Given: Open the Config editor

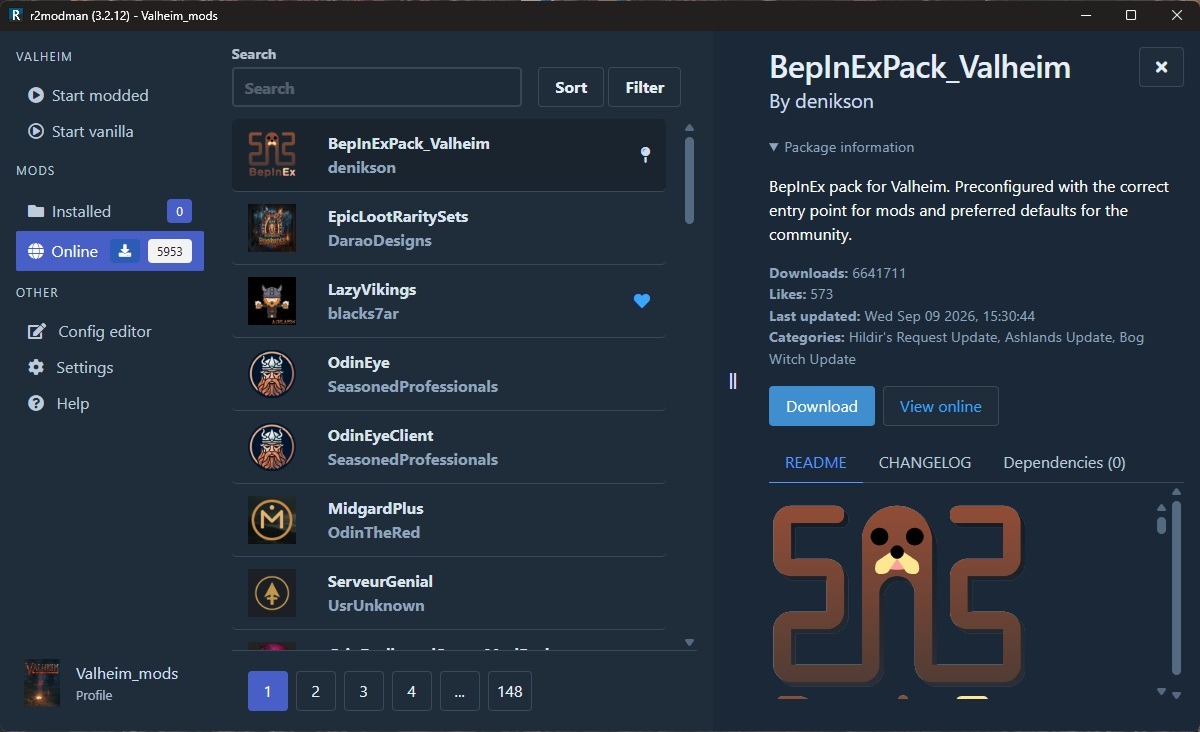Looking at the screenshot, I should click(110, 331).
